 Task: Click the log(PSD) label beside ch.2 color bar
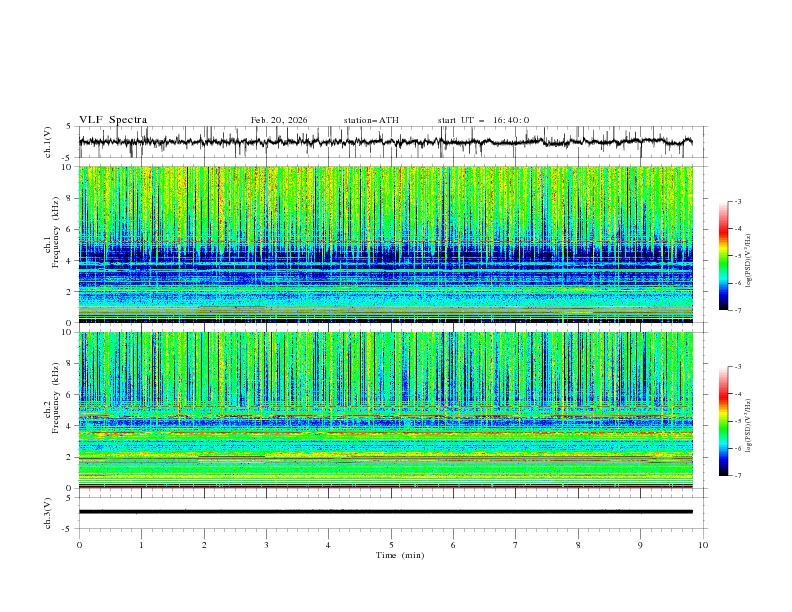coord(748,426)
